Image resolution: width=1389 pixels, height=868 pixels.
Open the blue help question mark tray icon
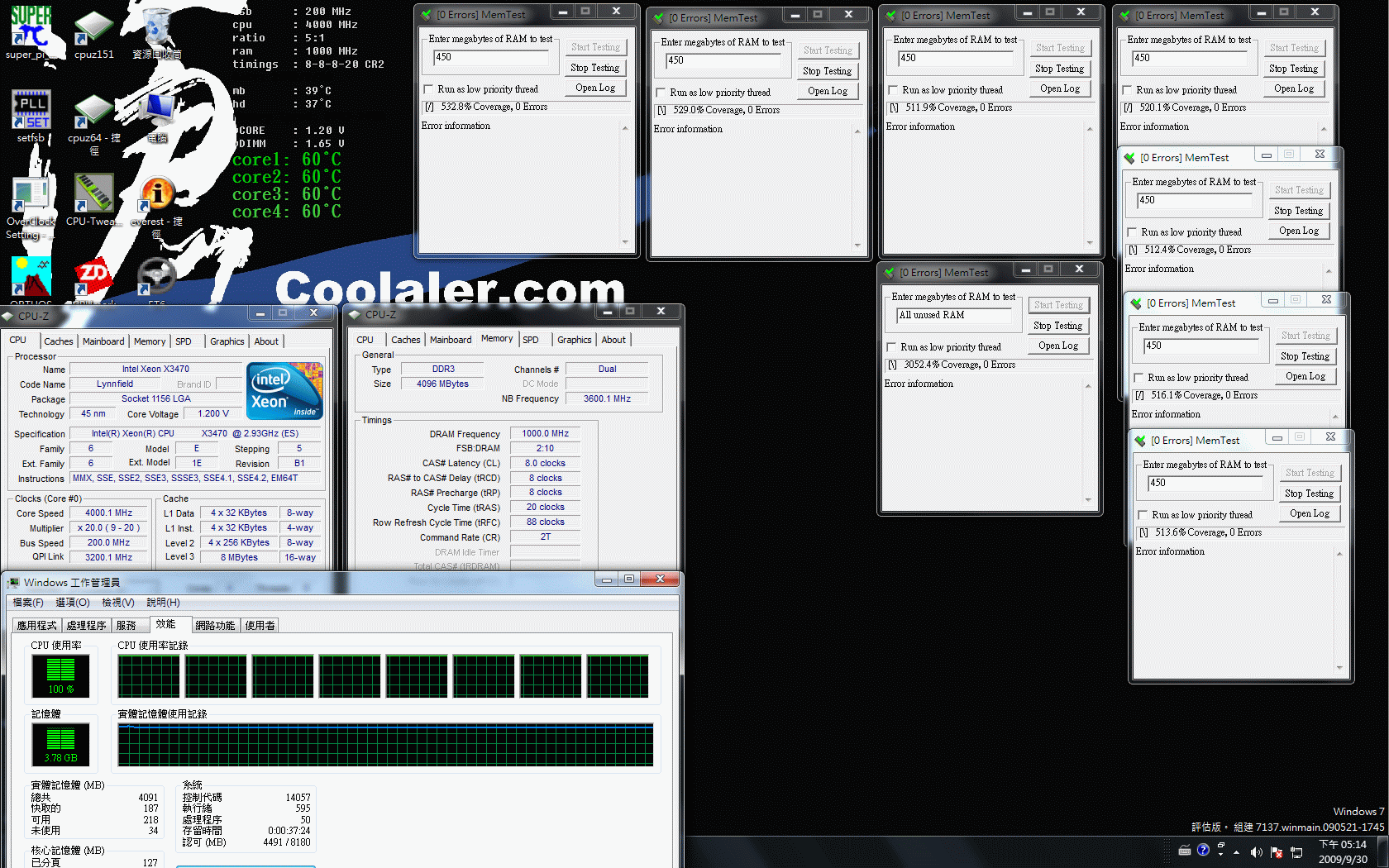point(1203,850)
